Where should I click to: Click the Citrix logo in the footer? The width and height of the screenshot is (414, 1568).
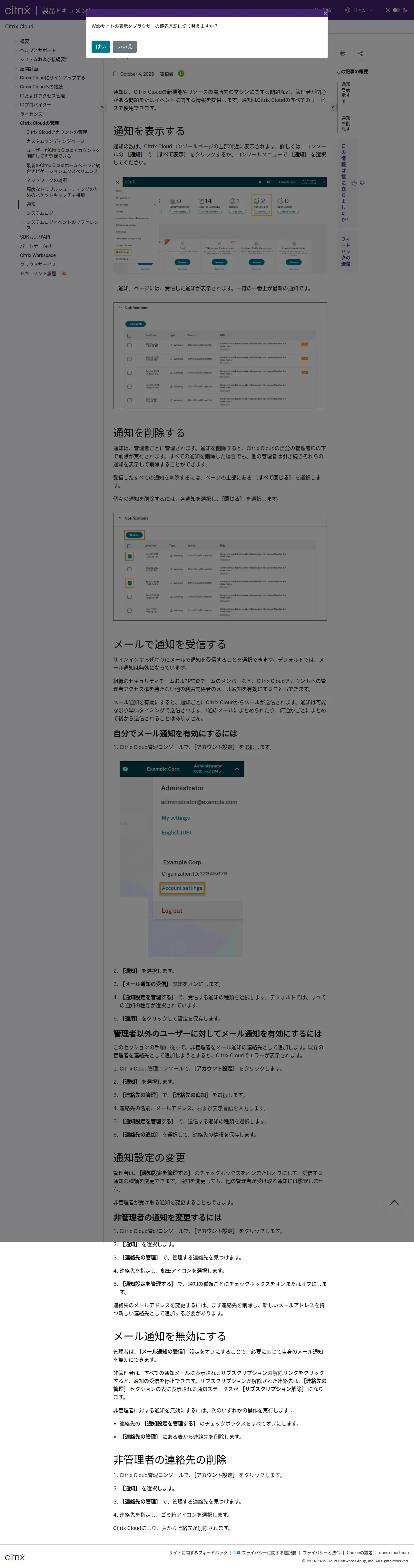[15, 1557]
